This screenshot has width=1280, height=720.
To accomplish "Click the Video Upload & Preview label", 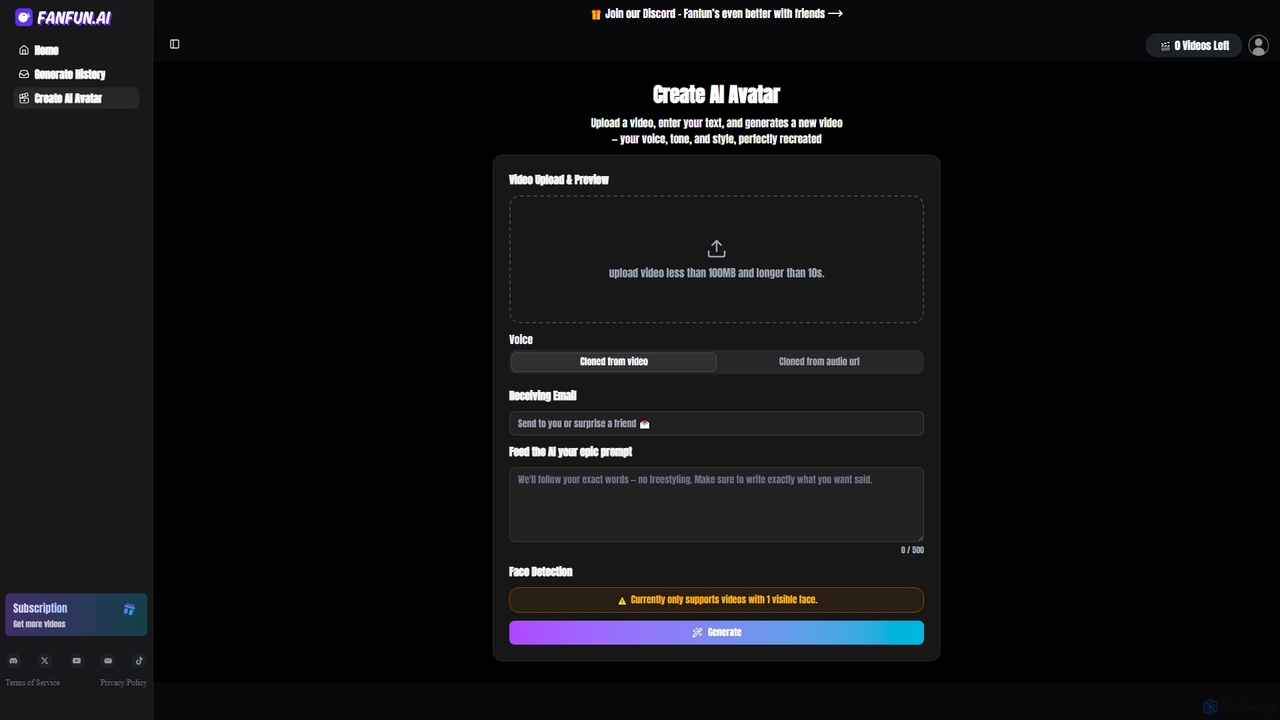I will (x=559, y=180).
